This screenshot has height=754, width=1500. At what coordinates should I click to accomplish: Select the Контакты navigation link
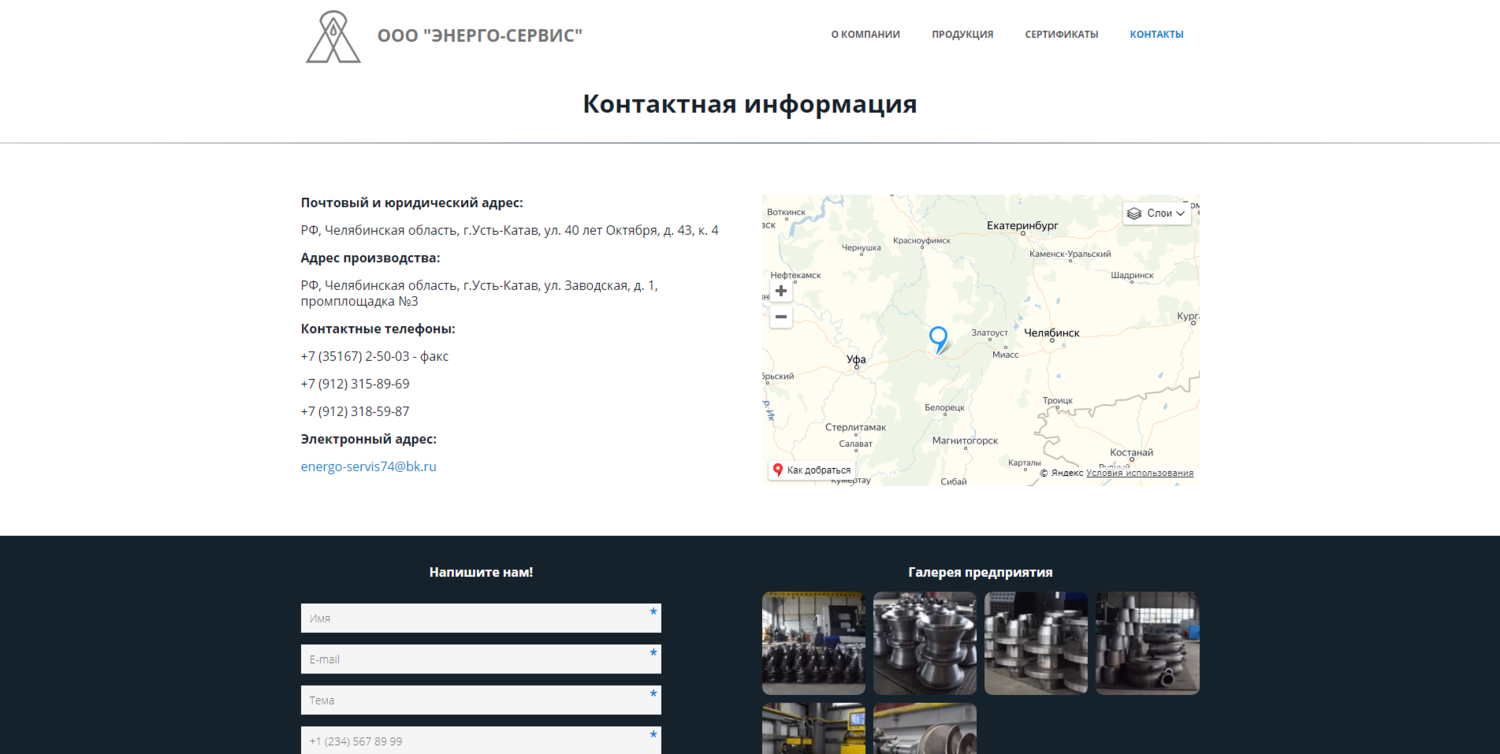click(1156, 34)
